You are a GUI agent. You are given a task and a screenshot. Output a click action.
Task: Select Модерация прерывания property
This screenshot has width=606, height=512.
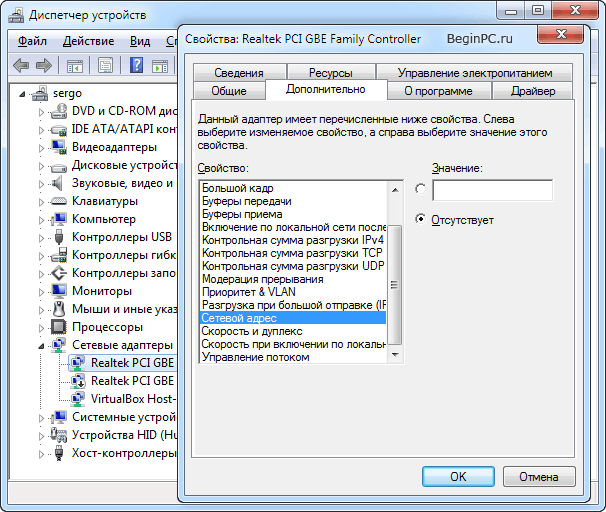[293, 279]
